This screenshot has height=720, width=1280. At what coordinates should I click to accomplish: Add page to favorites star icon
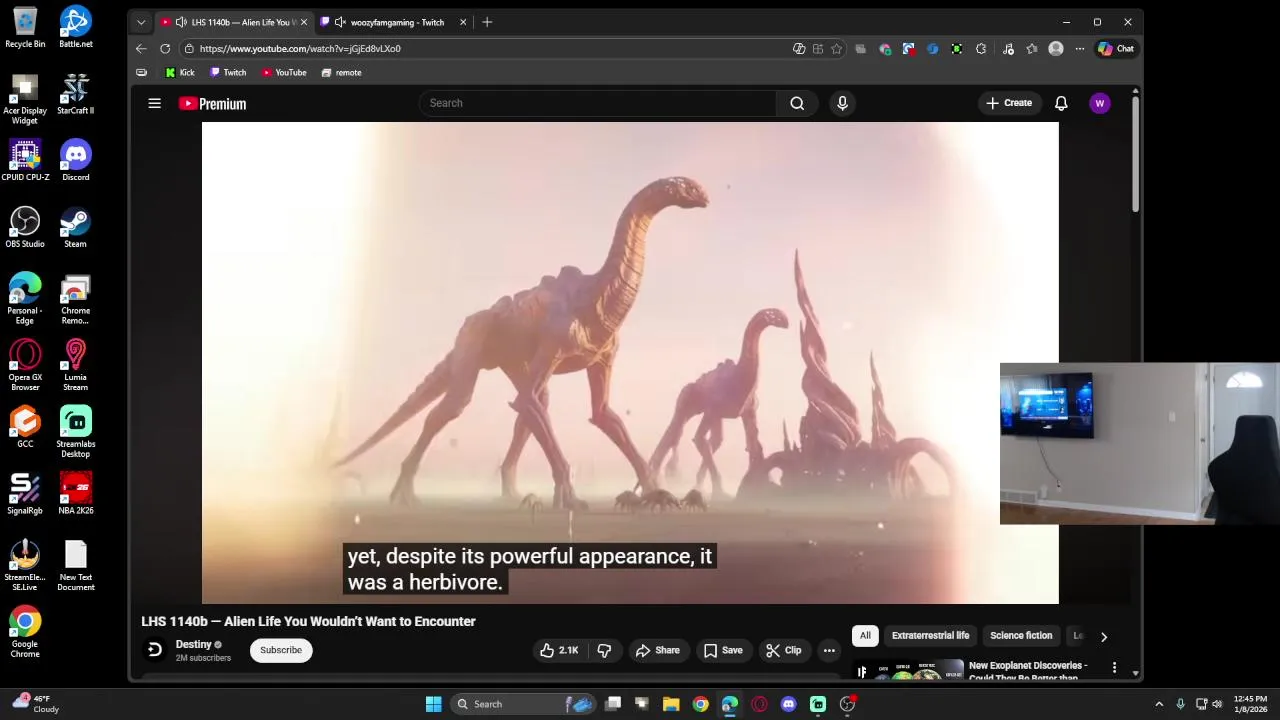click(836, 48)
